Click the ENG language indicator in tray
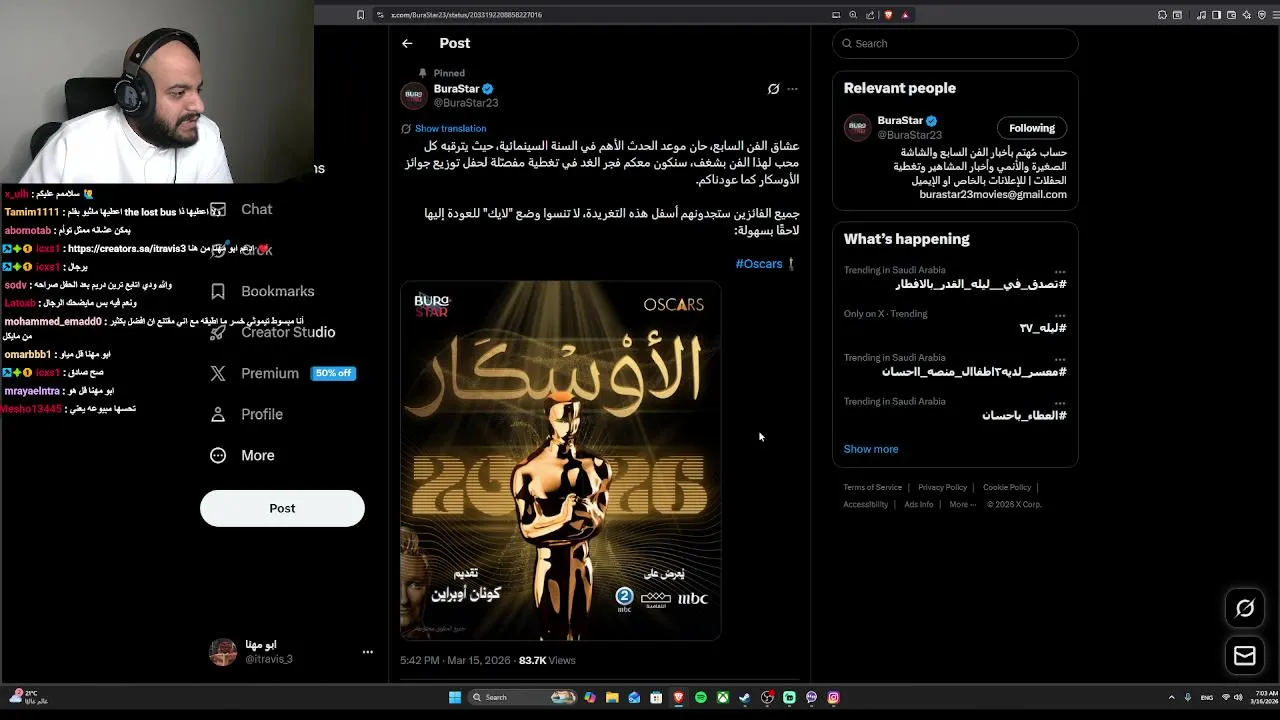The image size is (1280, 720). (x=1207, y=697)
